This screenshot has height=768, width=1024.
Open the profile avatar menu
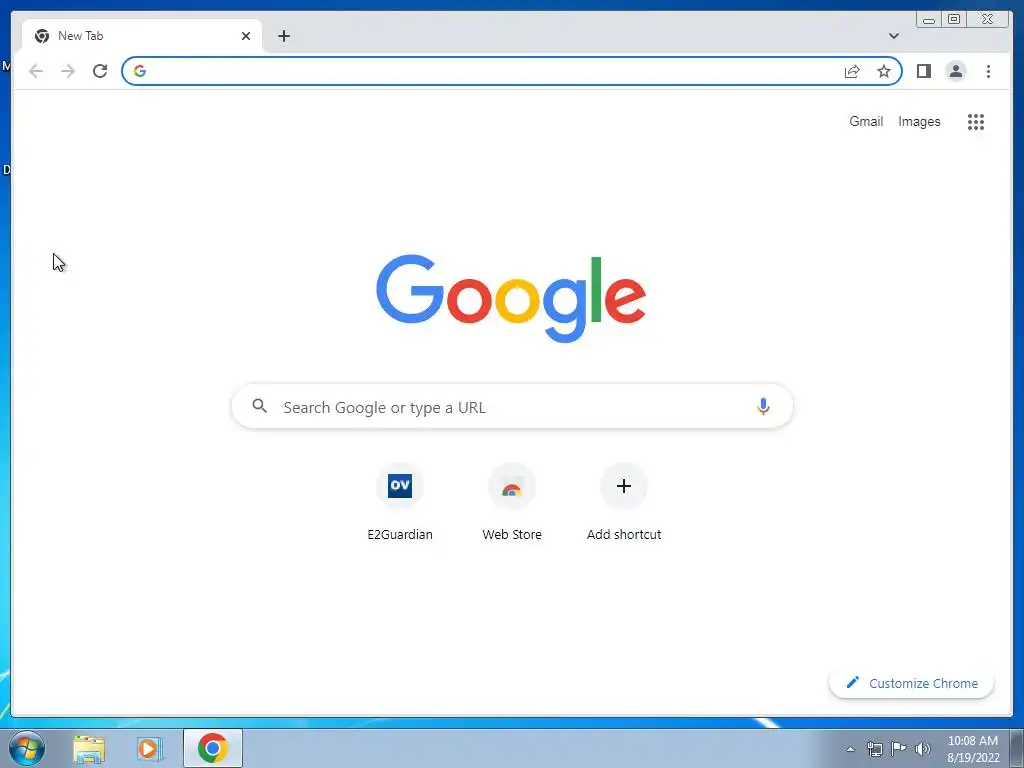[955, 71]
